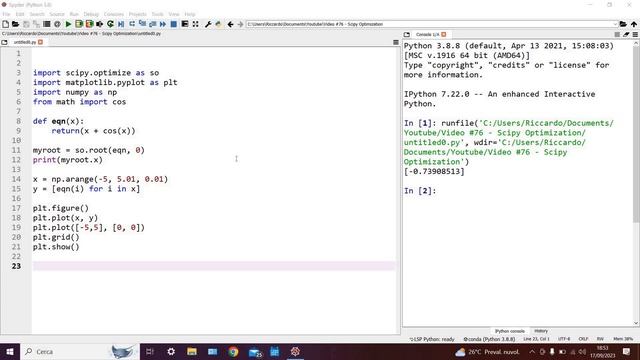Select the untitled0.py editor tab
The width and height of the screenshot is (640, 360).
24,42
